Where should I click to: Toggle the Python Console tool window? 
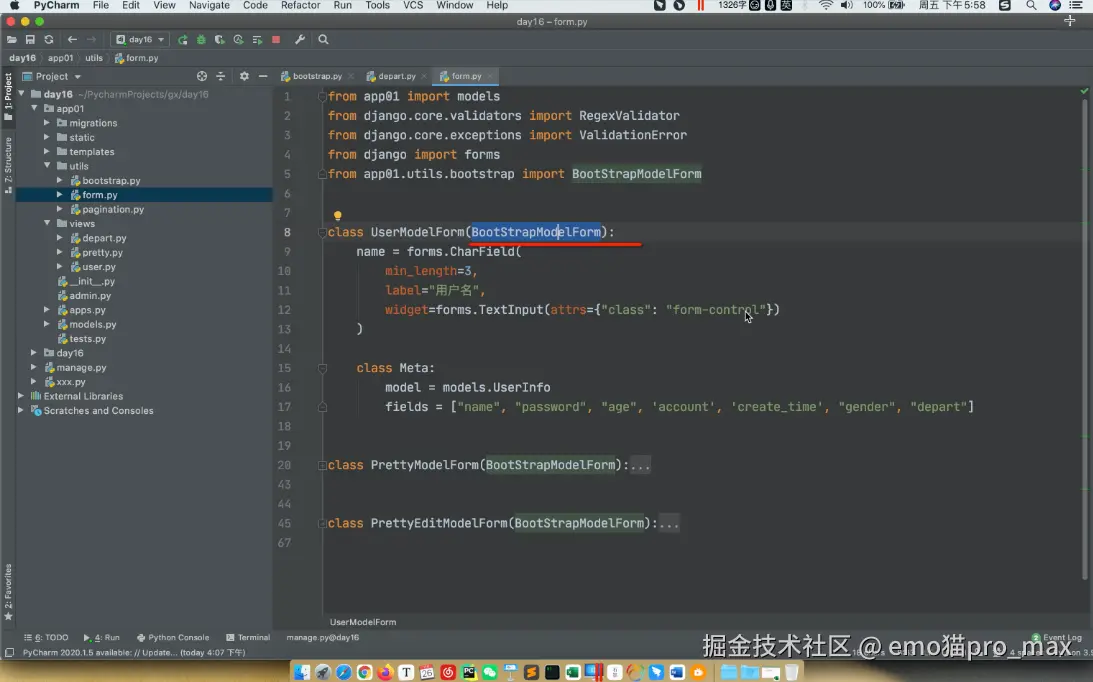tap(173, 637)
